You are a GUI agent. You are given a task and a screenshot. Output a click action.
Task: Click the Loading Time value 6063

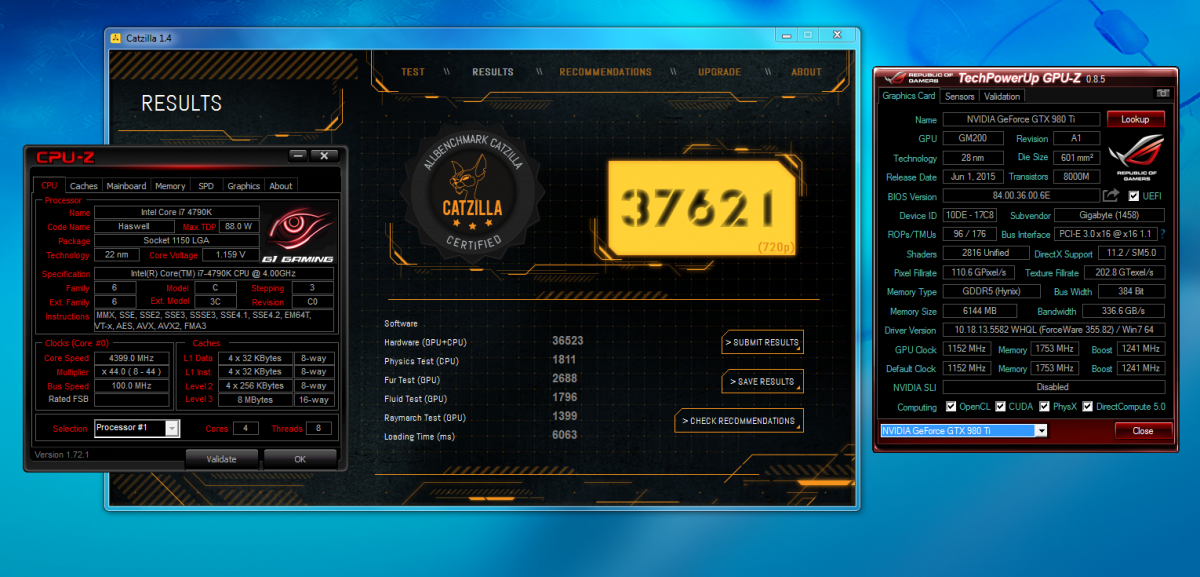(x=565, y=435)
